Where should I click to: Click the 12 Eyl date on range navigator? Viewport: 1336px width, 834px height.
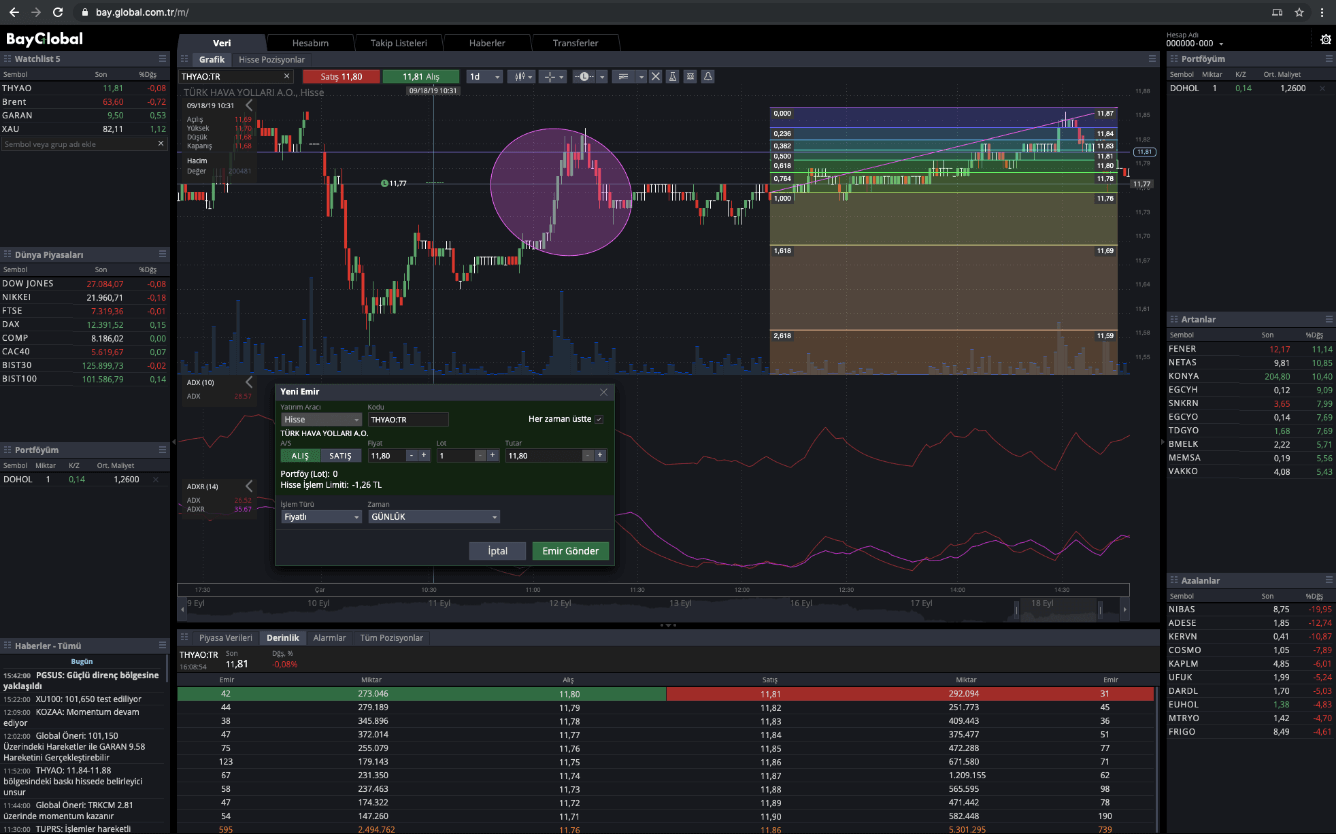(x=560, y=603)
